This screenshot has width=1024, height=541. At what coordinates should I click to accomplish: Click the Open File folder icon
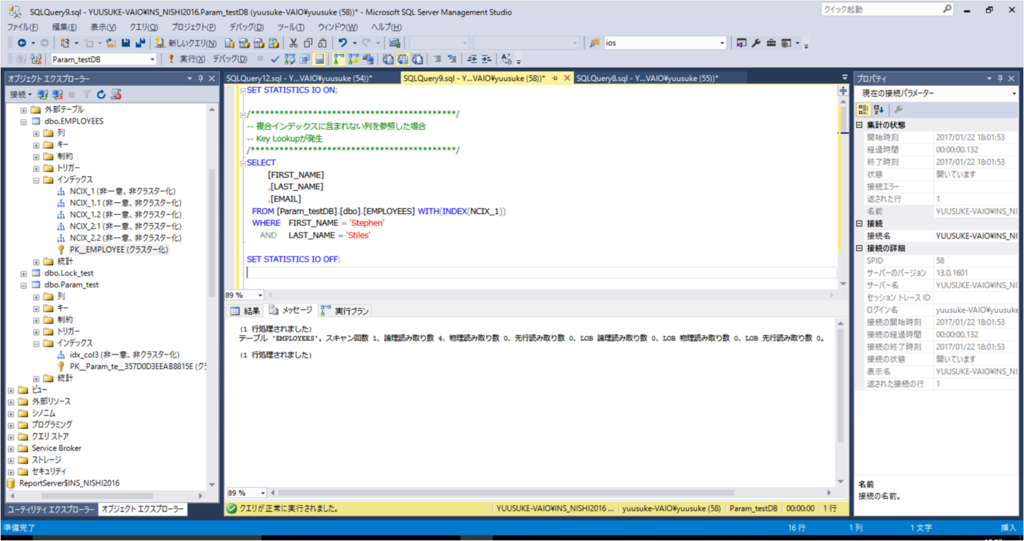(x=111, y=42)
